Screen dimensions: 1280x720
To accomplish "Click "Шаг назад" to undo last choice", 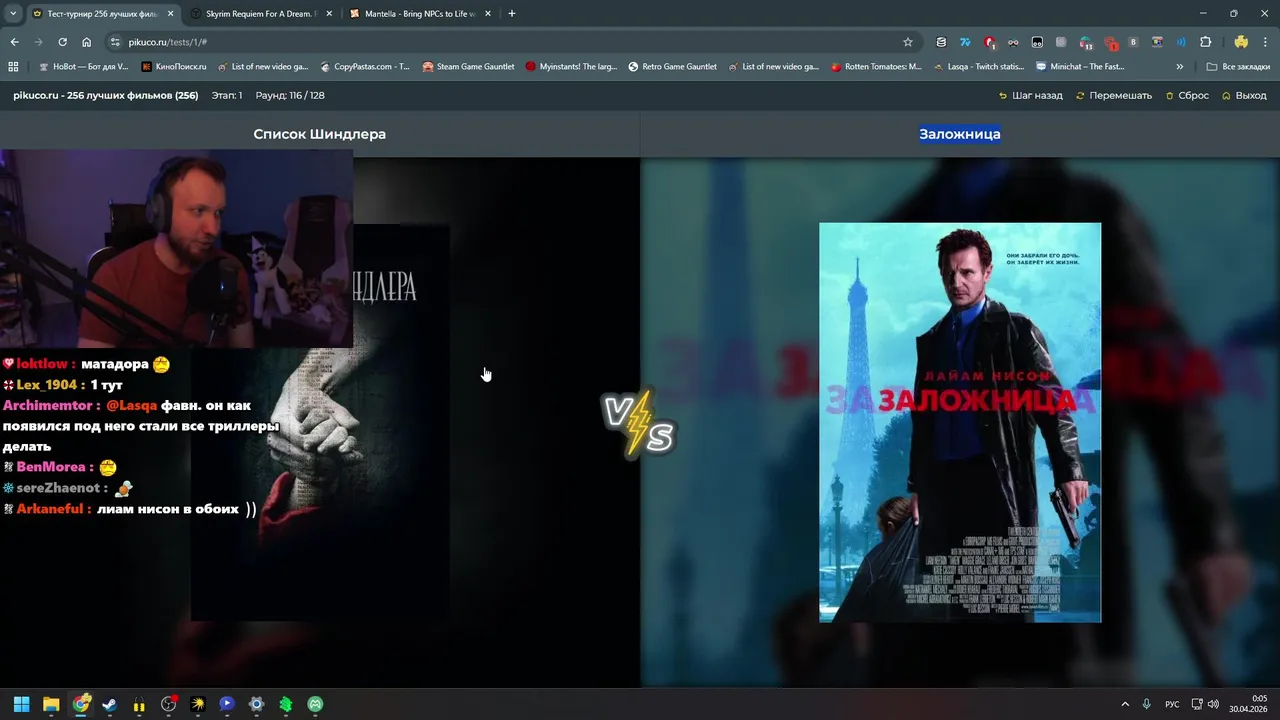I will [1030, 96].
